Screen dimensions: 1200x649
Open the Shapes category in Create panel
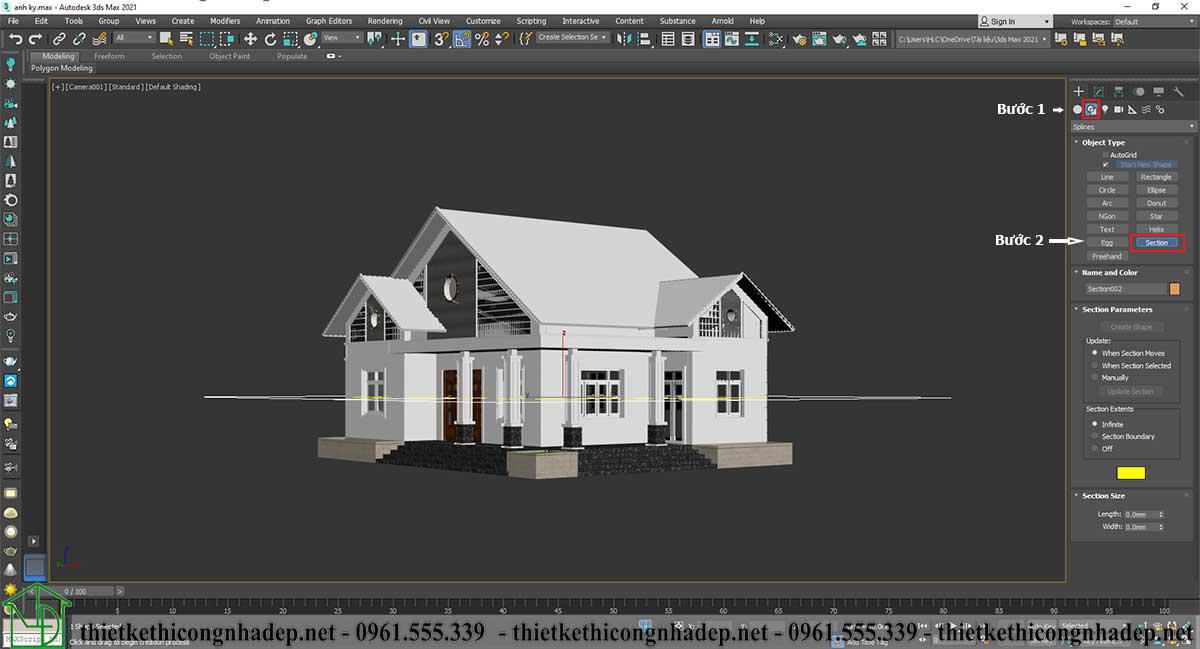click(1092, 109)
